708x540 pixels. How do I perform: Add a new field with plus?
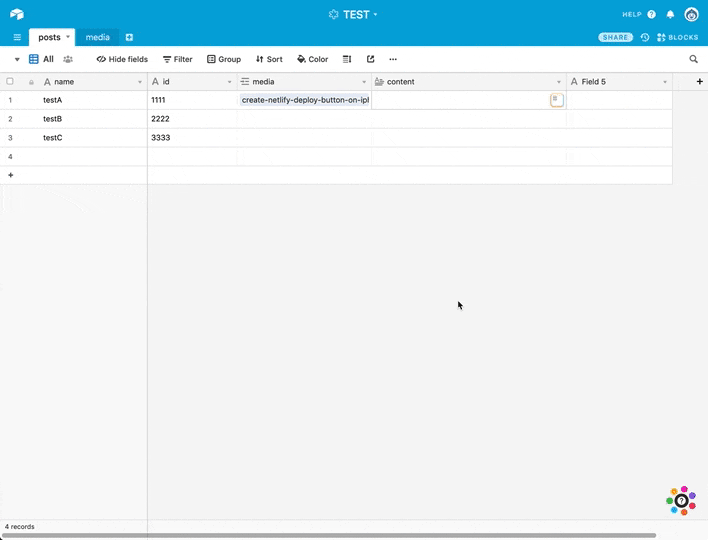(699, 81)
